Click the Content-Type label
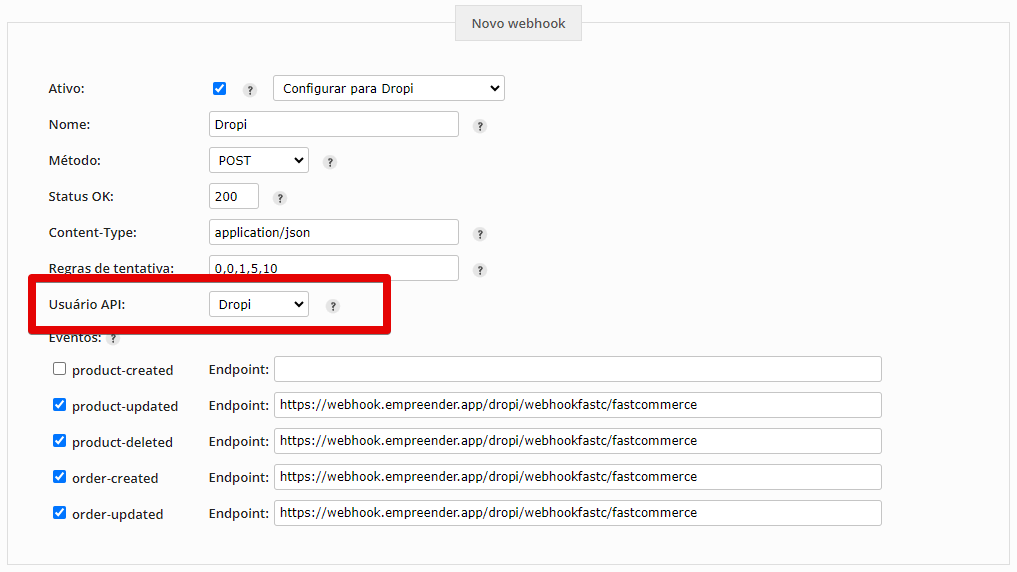Image resolution: width=1017 pixels, height=572 pixels. (x=93, y=233)
